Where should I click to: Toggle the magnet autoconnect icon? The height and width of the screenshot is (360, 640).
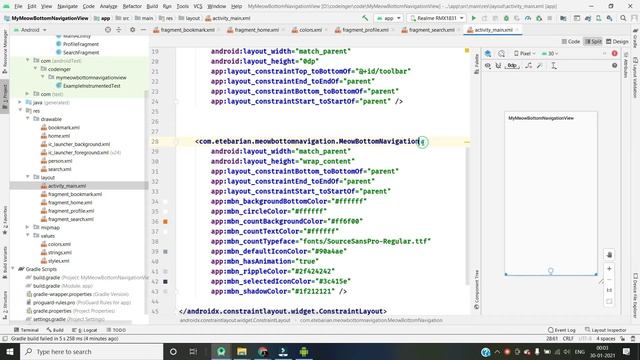(x=498, y=66)
